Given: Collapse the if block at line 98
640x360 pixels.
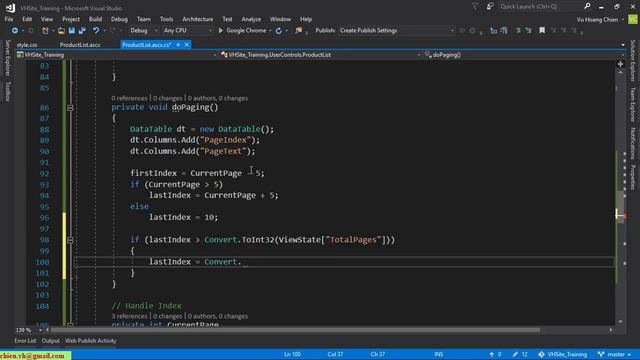Looking at the screenshot, I should [70, 240].
